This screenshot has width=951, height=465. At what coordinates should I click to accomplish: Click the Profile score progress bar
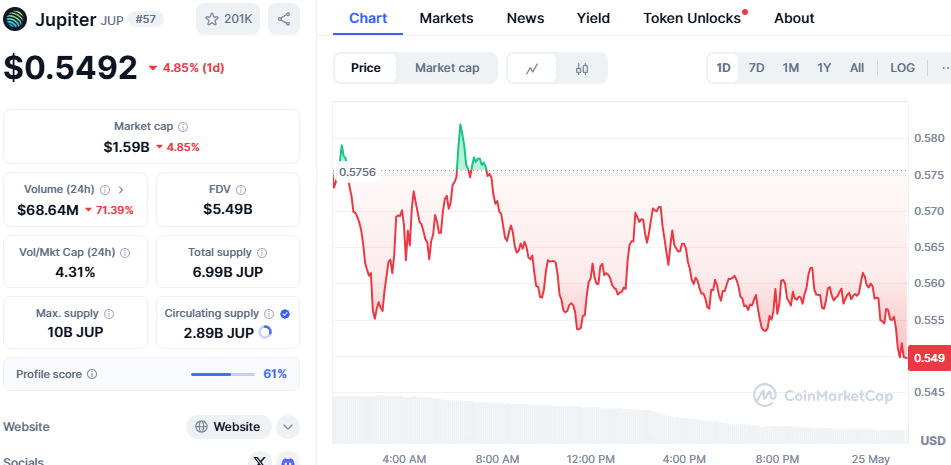223,374
